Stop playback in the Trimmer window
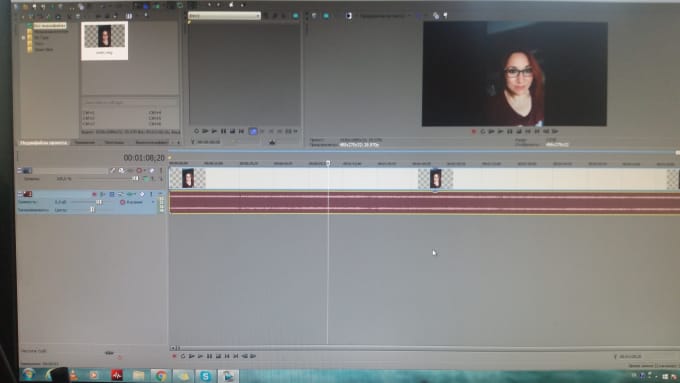 click(x=232, y=131)
